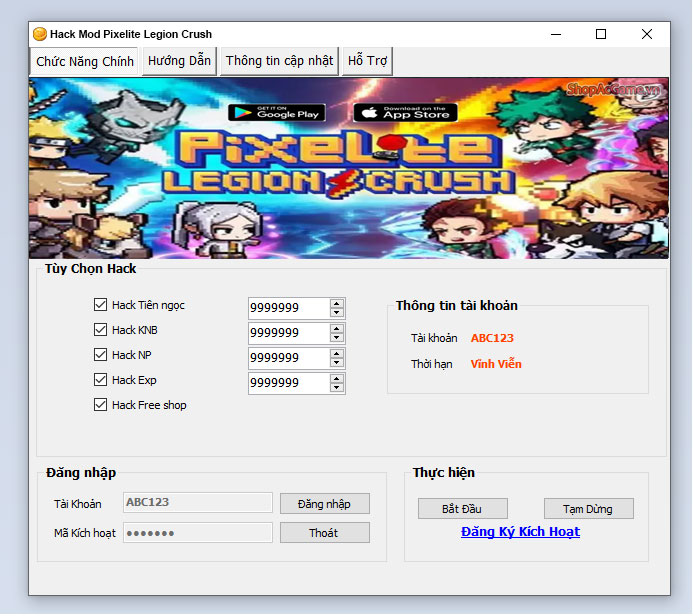Toggle the Hack Free shop checkbox
Screen dimensions: 693x616
tap(100, 405)
